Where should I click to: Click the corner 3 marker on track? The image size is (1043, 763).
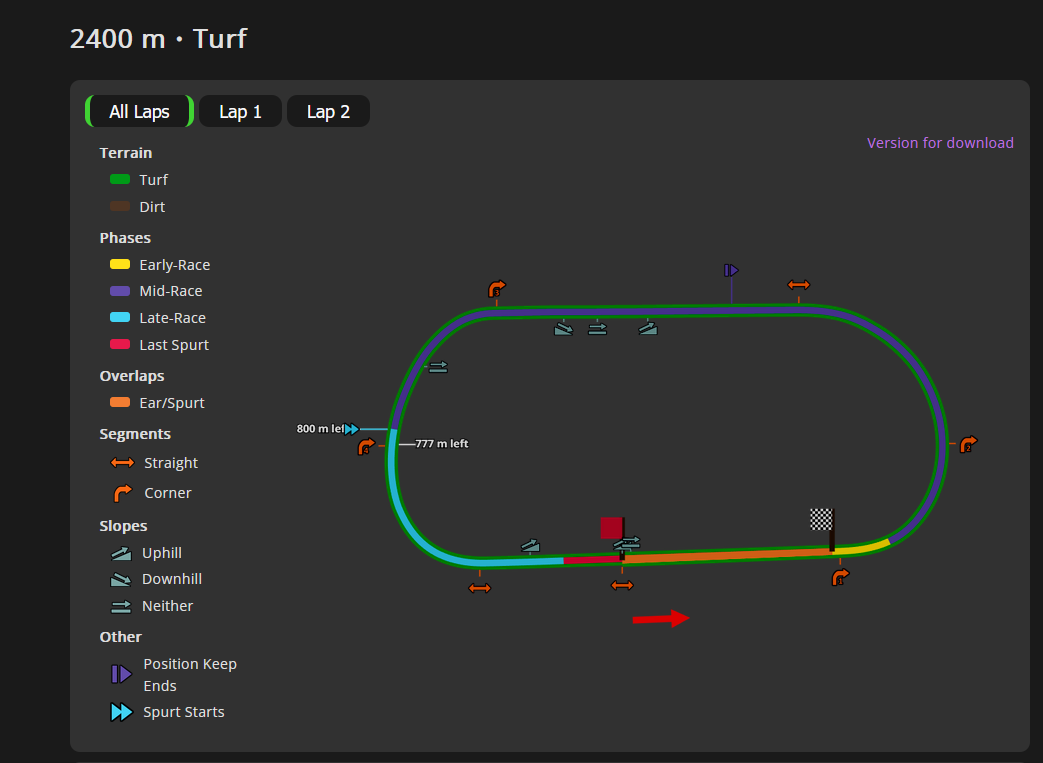(497, 289)
